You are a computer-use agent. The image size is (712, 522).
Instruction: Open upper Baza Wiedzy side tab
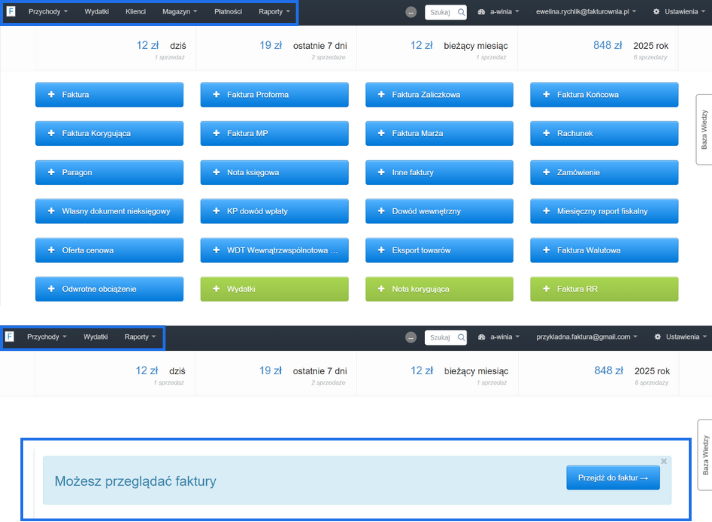pyautogui.click(x=704, y=129)
